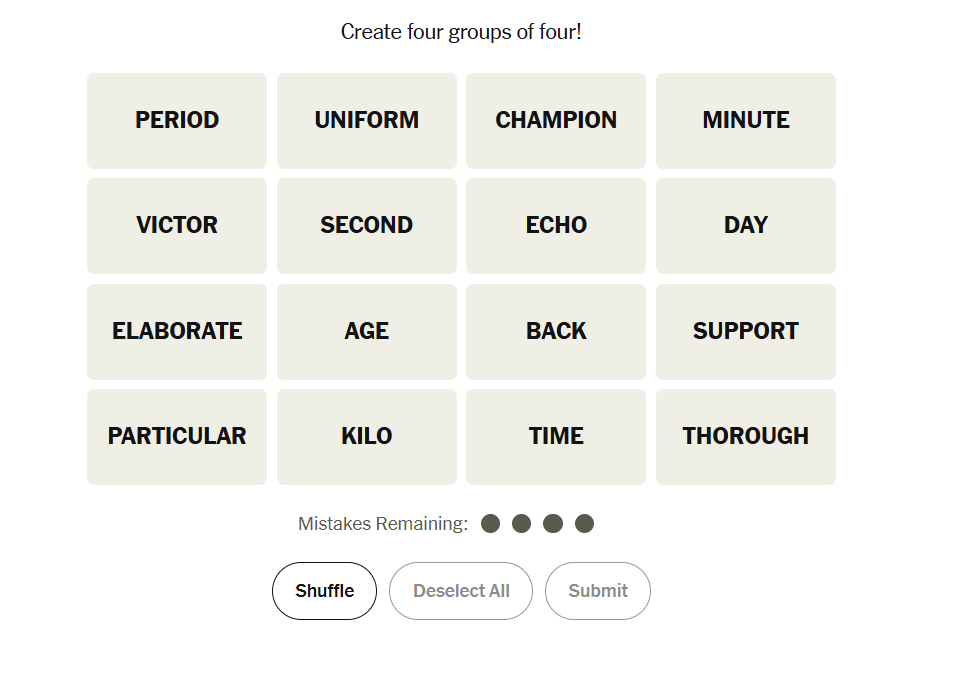Choose the ECHO word tile
This screenshot has height=676, width=978.
556,226
